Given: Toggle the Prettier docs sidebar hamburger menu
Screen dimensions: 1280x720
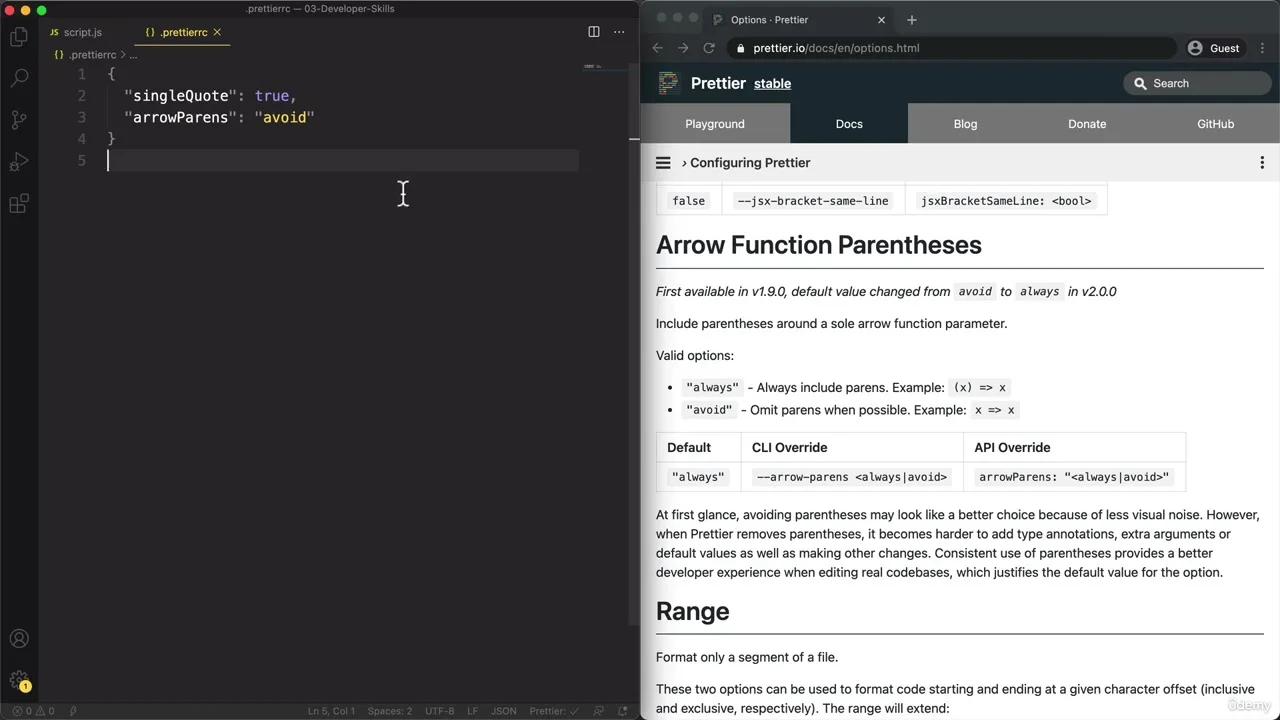Looking at the screenshot, I should (x=663, y=163).
